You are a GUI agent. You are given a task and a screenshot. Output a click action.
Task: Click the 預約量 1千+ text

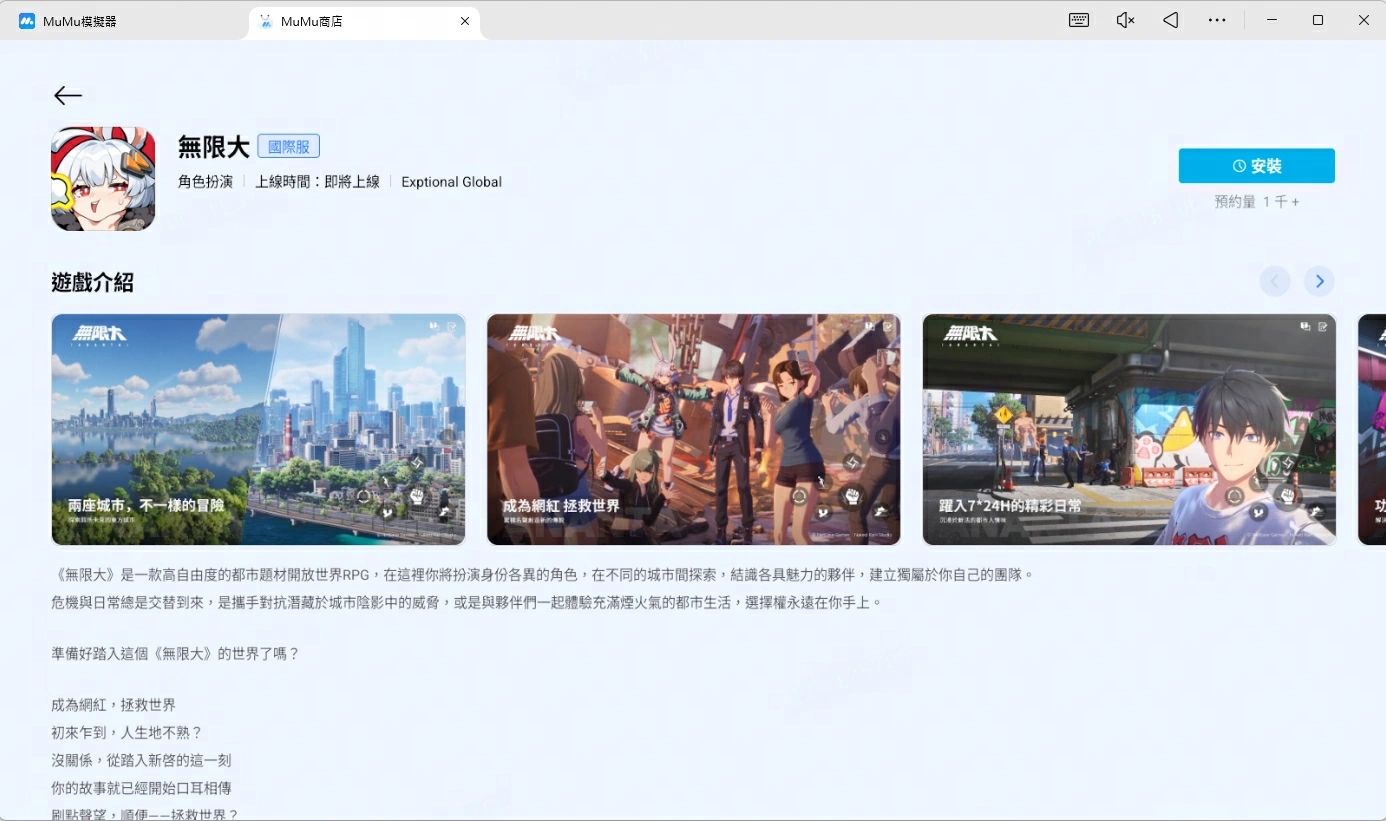coord(1256,202)
